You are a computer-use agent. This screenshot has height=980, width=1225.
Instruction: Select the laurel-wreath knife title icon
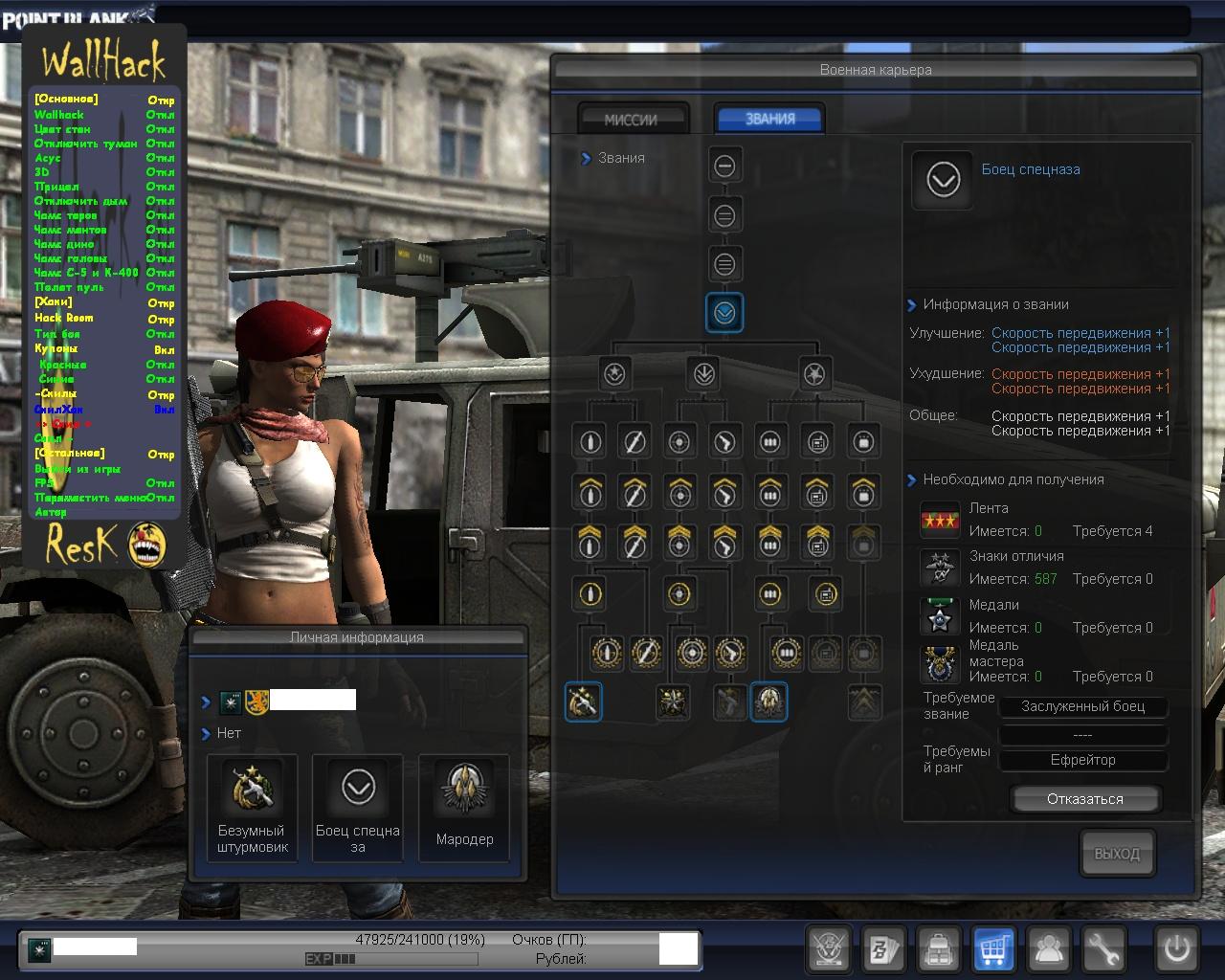[648, 653]
